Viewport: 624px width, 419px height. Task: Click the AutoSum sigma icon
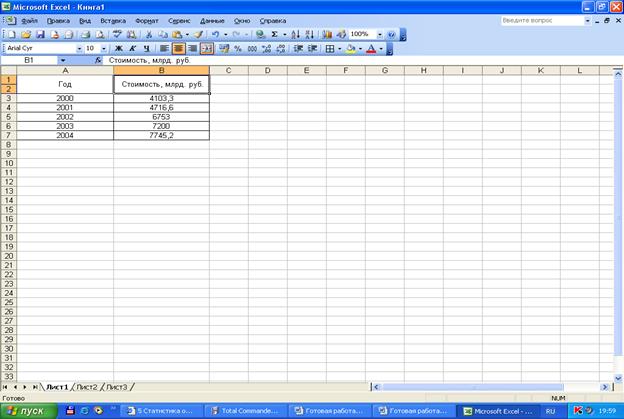[275, 35]
